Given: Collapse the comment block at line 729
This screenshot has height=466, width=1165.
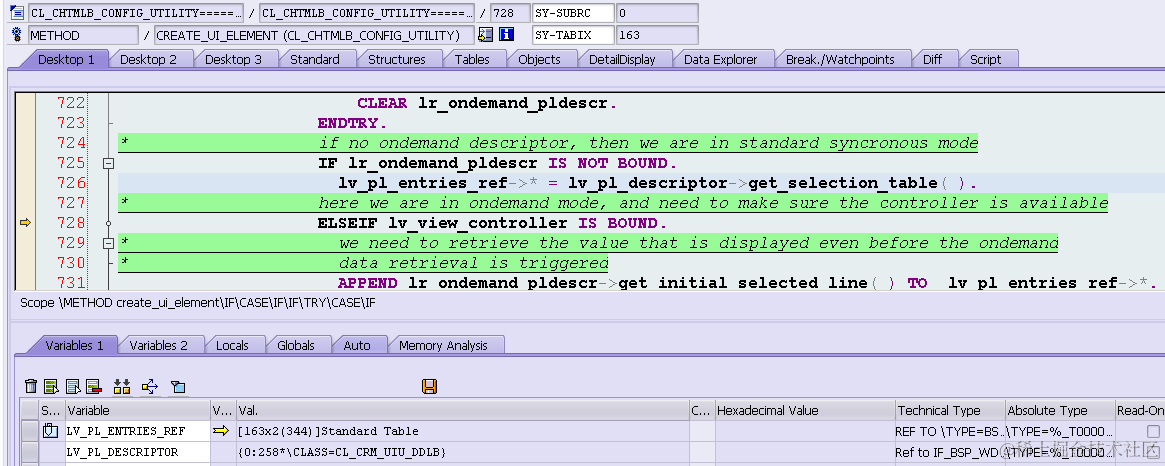Looking at the screenshot, I should (108, 243).
